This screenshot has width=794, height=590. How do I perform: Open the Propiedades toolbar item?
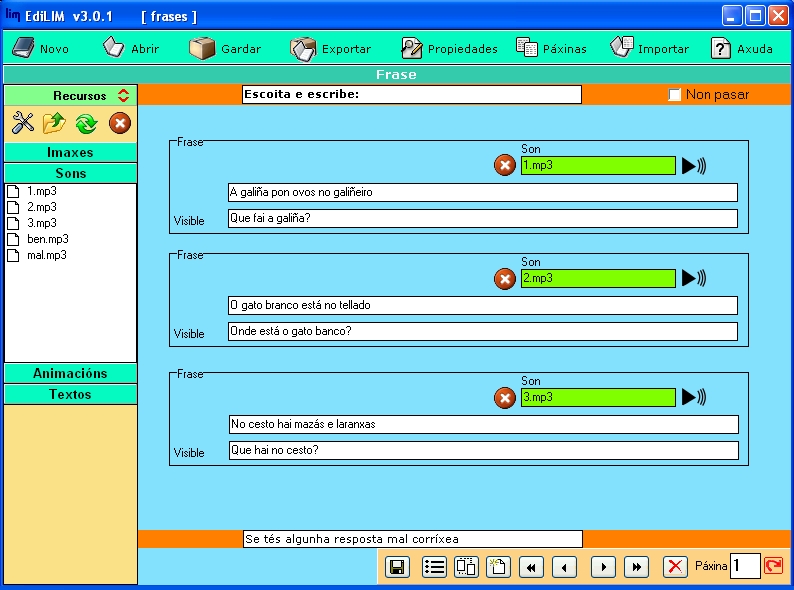click(449, 48)
